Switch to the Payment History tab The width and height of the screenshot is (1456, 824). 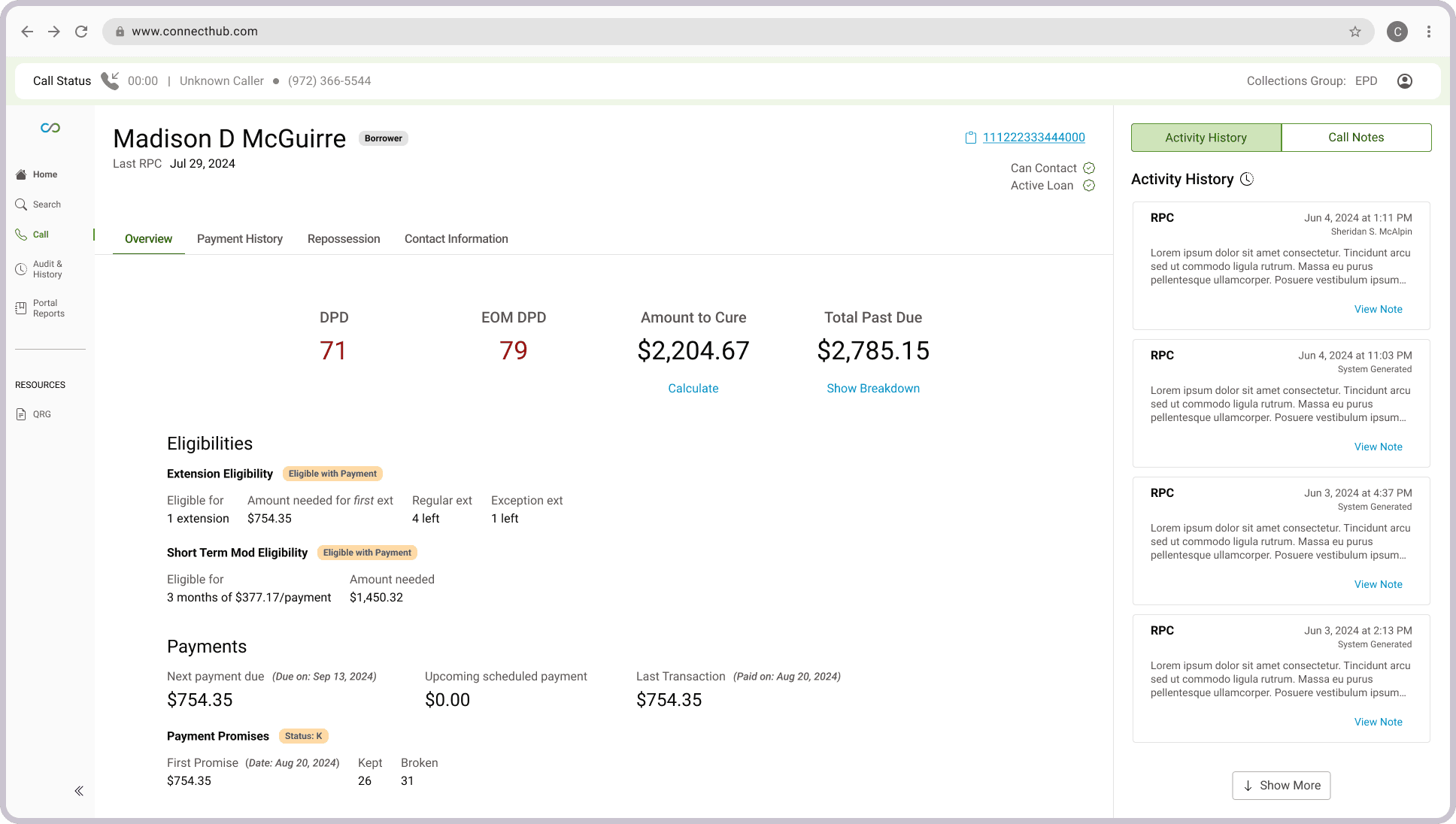(x=239, y=239)
